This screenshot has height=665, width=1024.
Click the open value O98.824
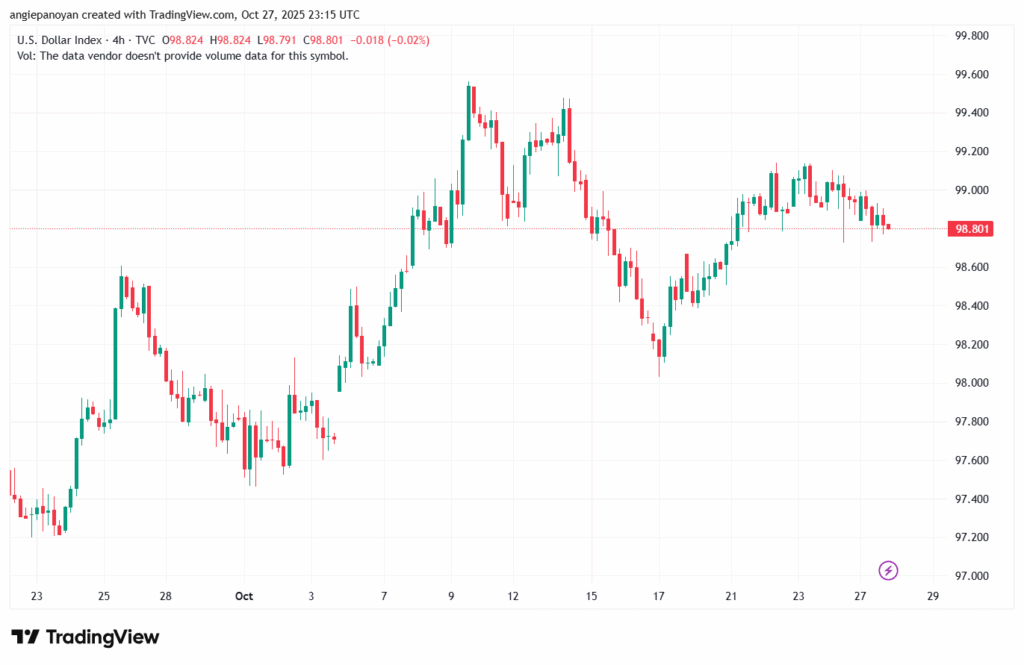[x=190, y=40]
